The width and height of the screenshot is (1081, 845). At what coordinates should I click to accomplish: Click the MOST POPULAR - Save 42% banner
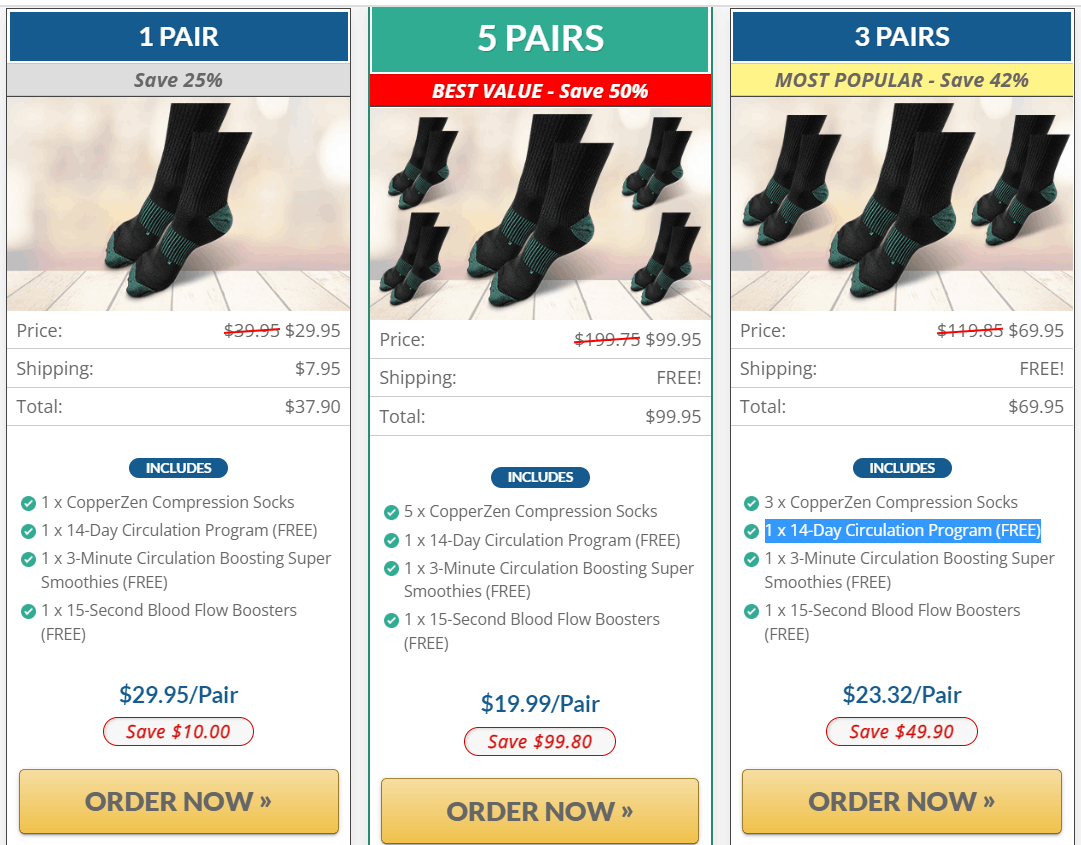tap(902, 80)
